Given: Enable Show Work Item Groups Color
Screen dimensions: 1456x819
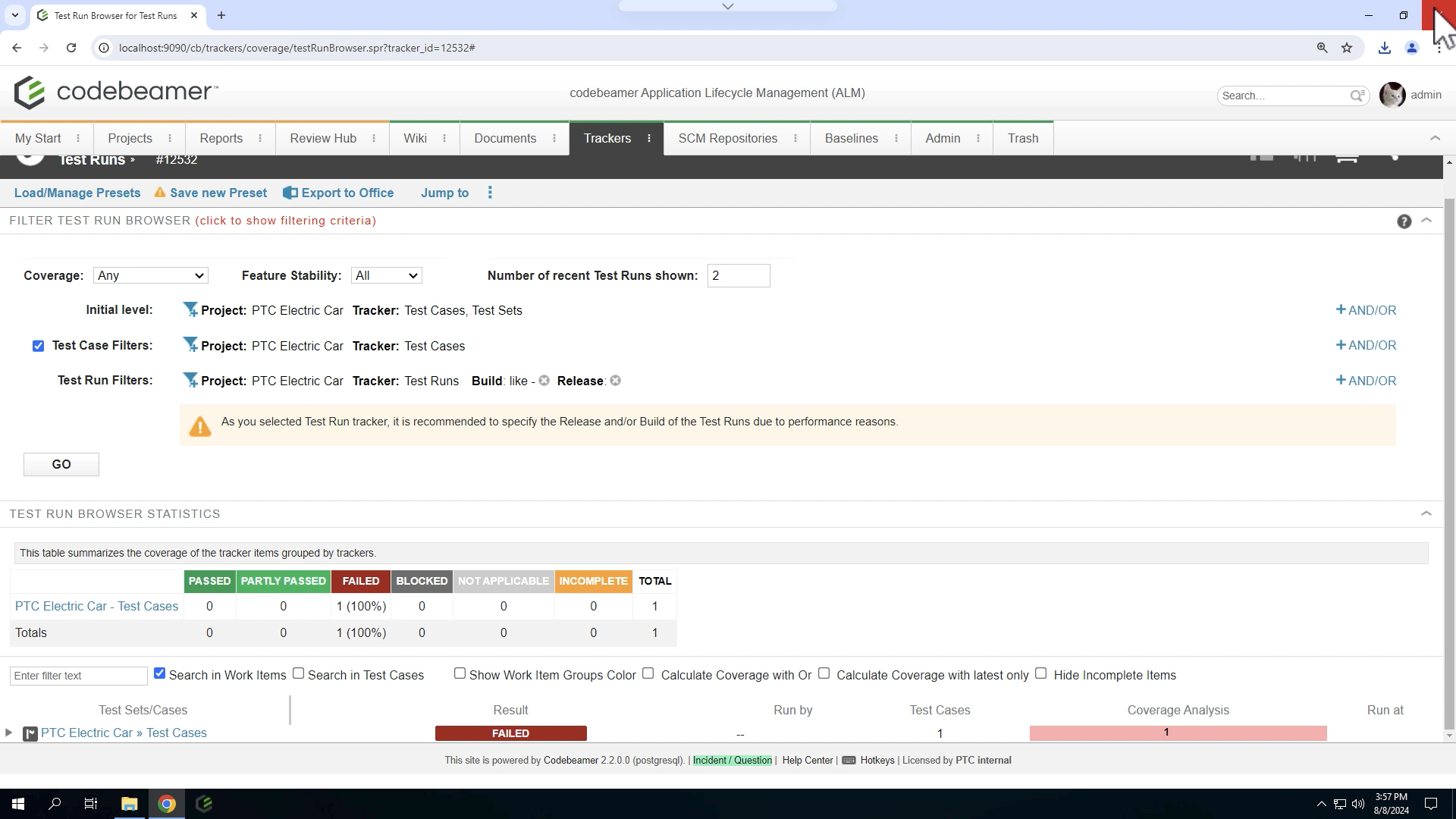Looking at the screenshot, I should point(460,673).
